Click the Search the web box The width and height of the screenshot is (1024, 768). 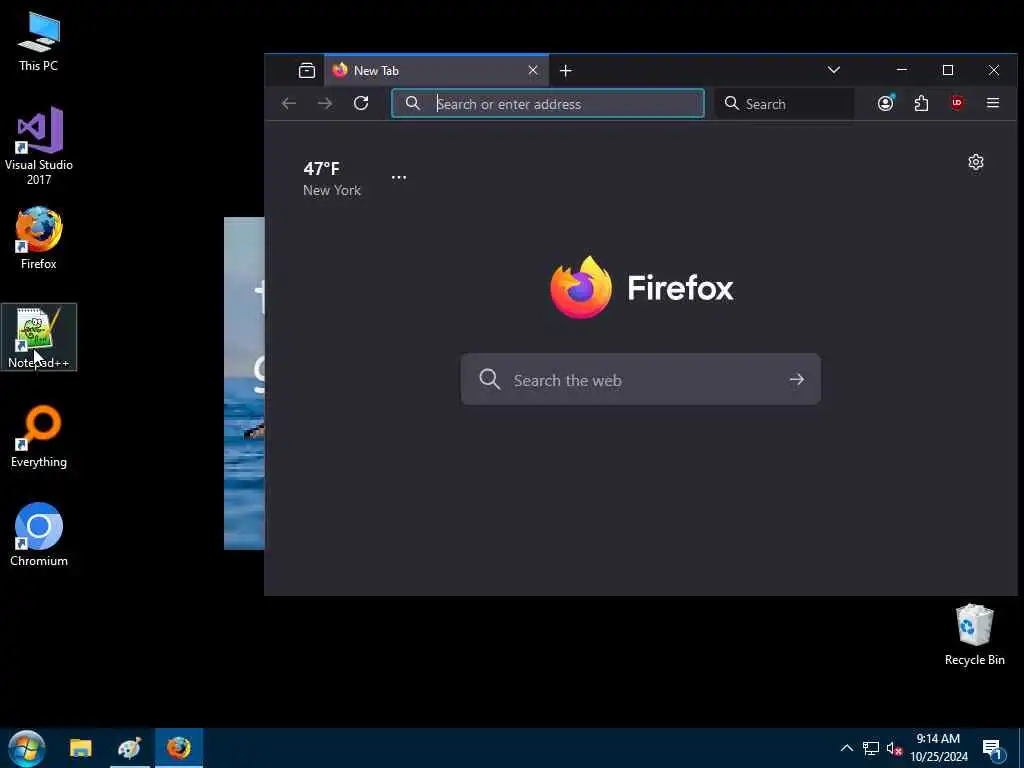click(x=641, y=379)
